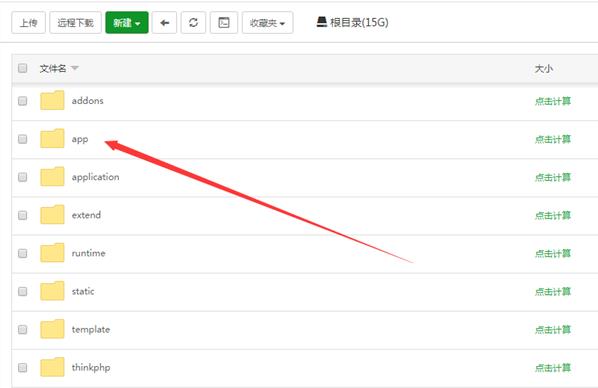Click 点击计算 for static size
598x388 pixels.
click(x=553, y=292)
